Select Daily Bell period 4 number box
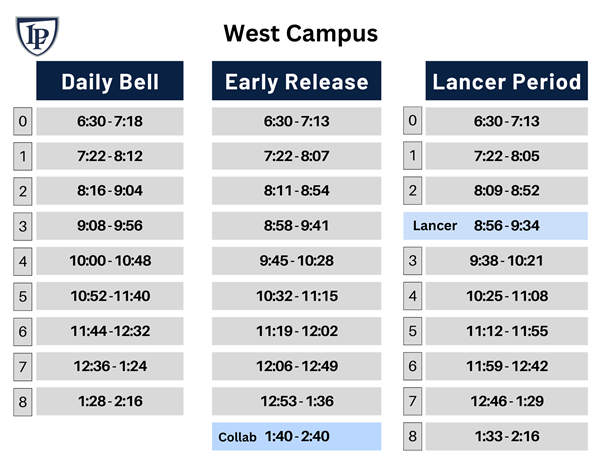Viewport: 600px width, 463px height. click(x=23, y=261)
